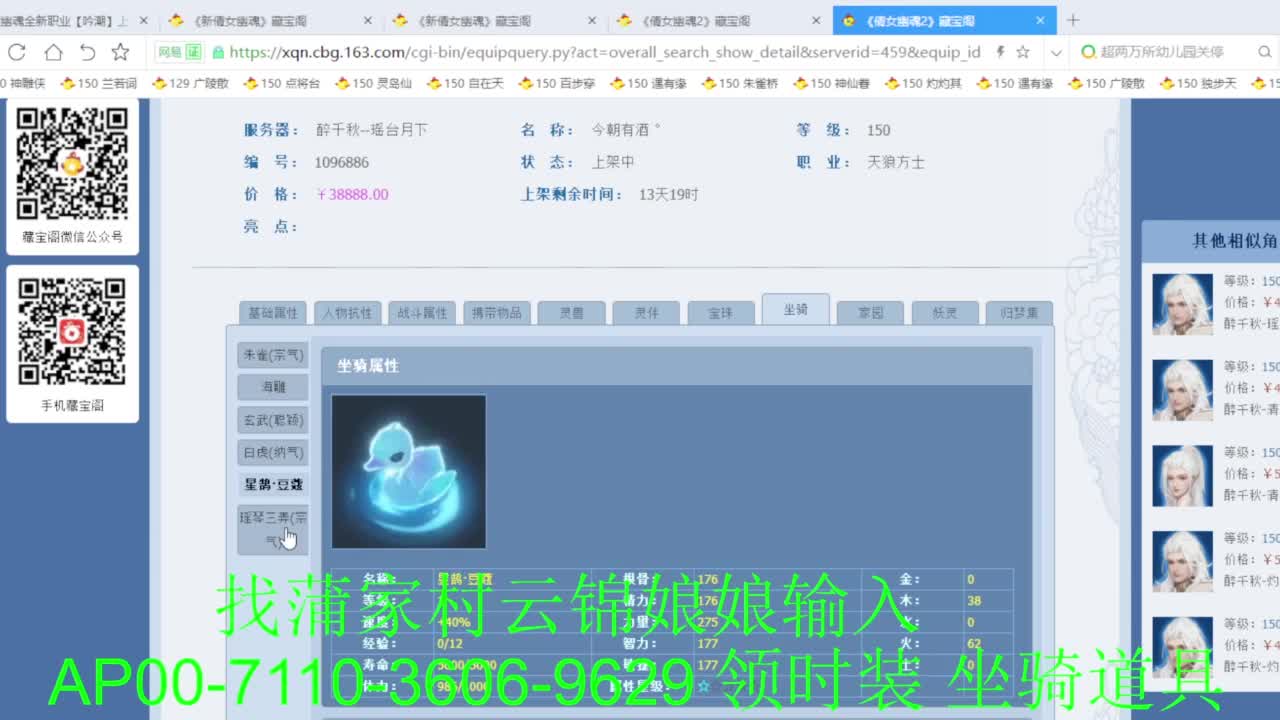Switch to the 战斗属性 tab
The width and height of the screenshot is (1280, 720).
coord(422,313)
